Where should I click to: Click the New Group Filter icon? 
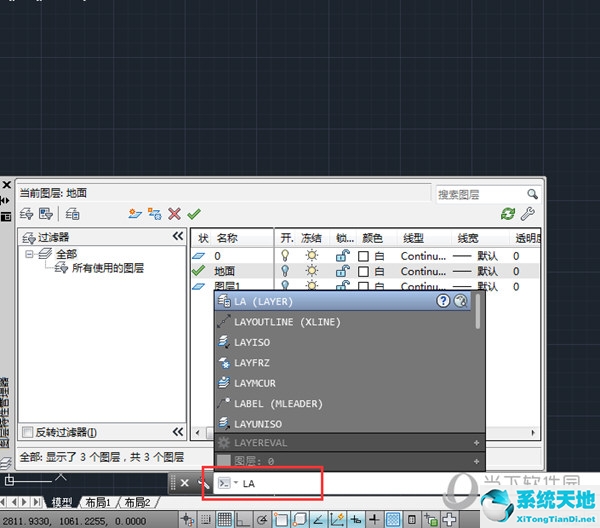46,213
